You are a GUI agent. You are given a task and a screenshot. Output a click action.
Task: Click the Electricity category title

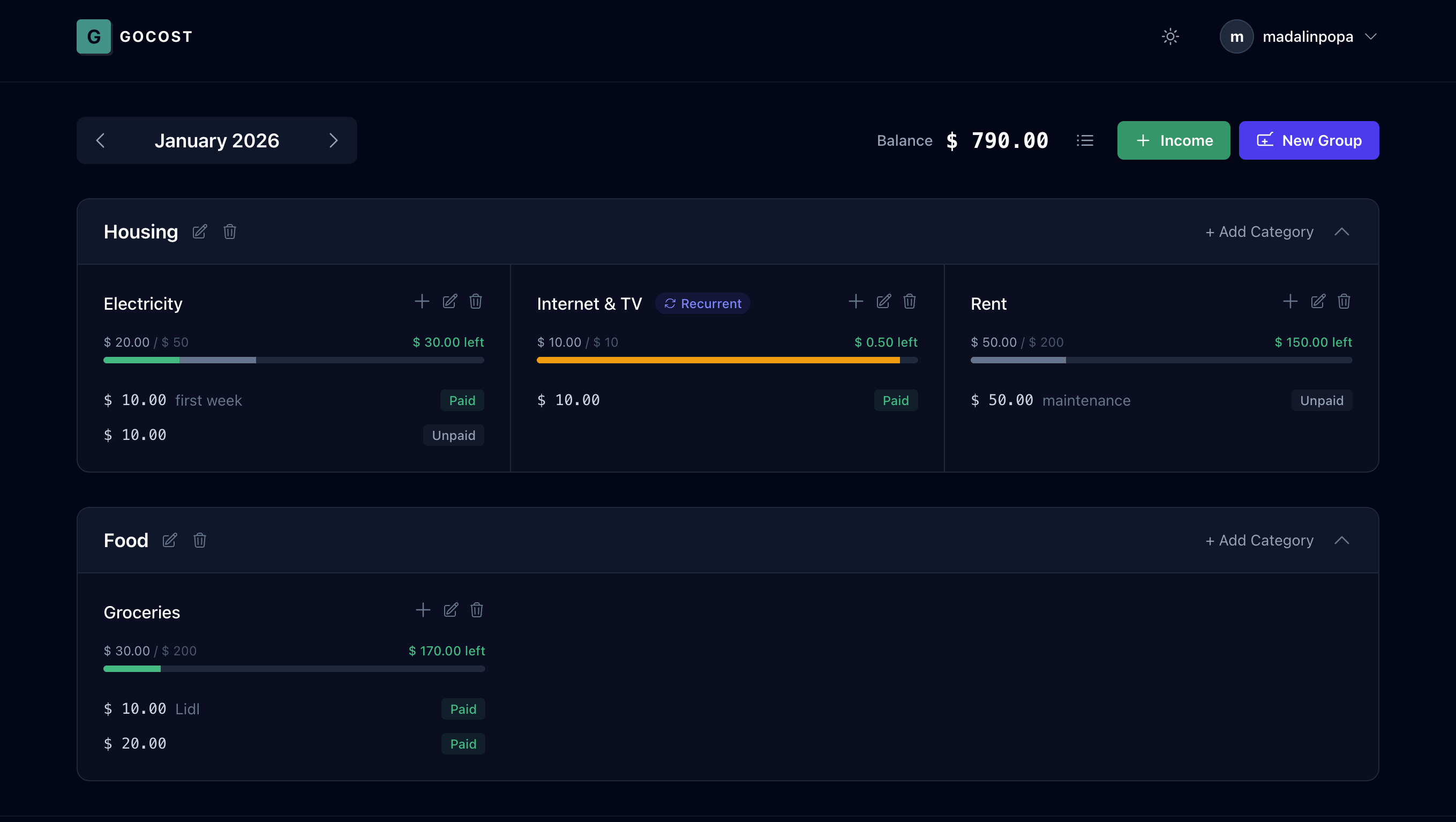[x=143, y=304]
